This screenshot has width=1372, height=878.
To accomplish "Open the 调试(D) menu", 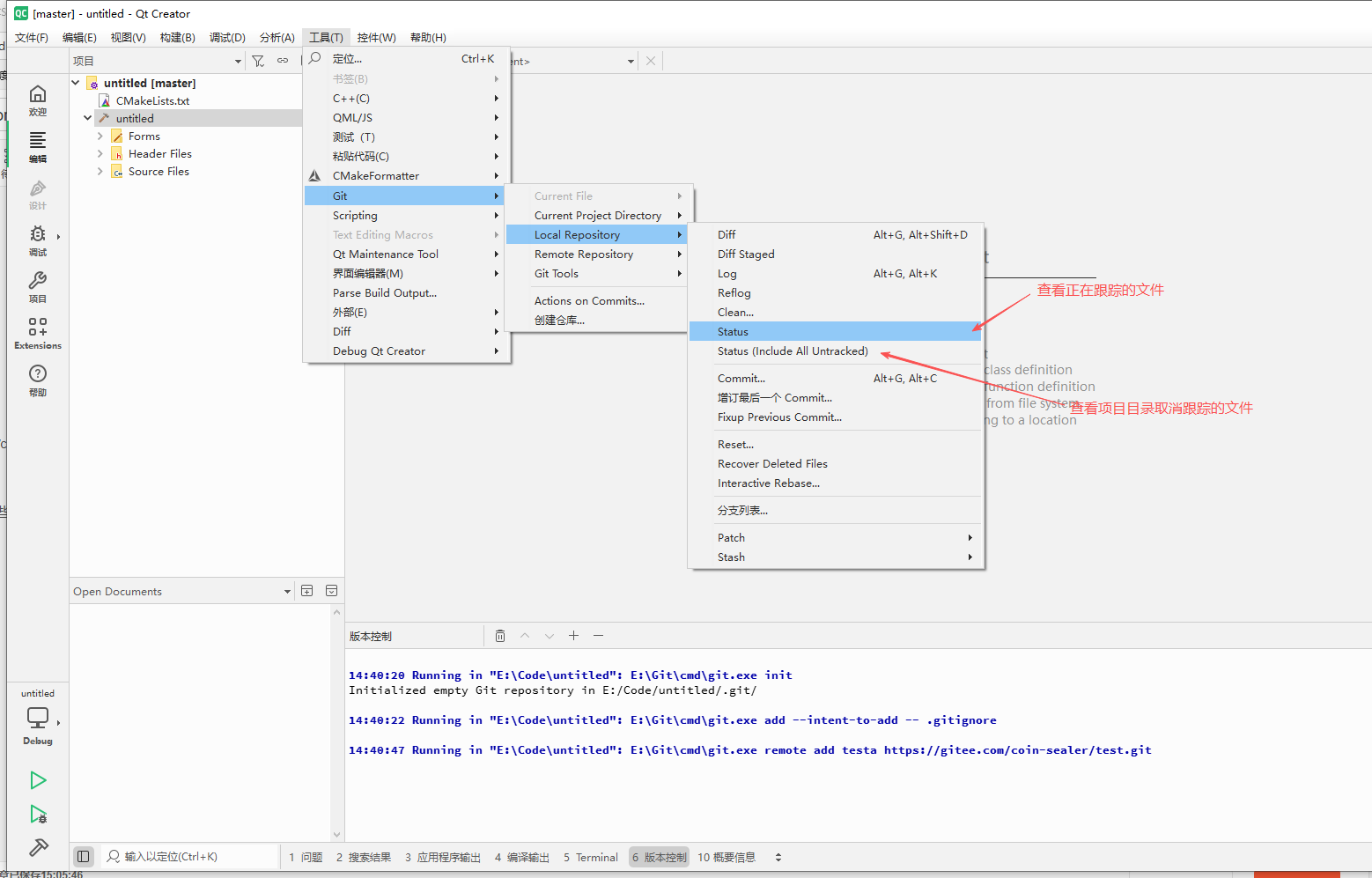I will pos(227,37).
